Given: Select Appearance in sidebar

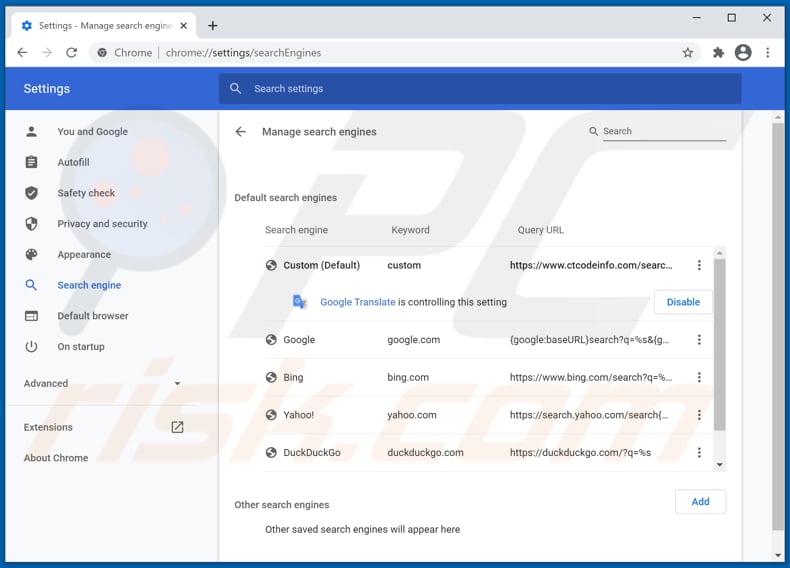Looking at the screenshot, I should (x=84, y=255).
